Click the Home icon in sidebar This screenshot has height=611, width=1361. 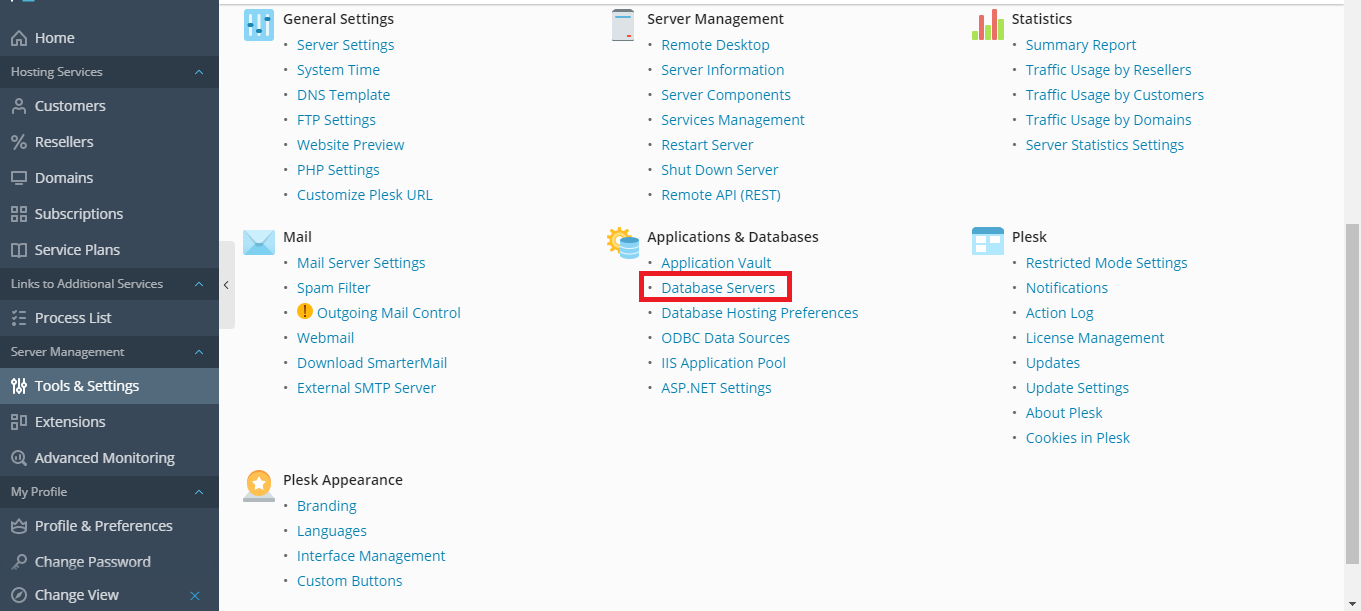pos(18,38)
